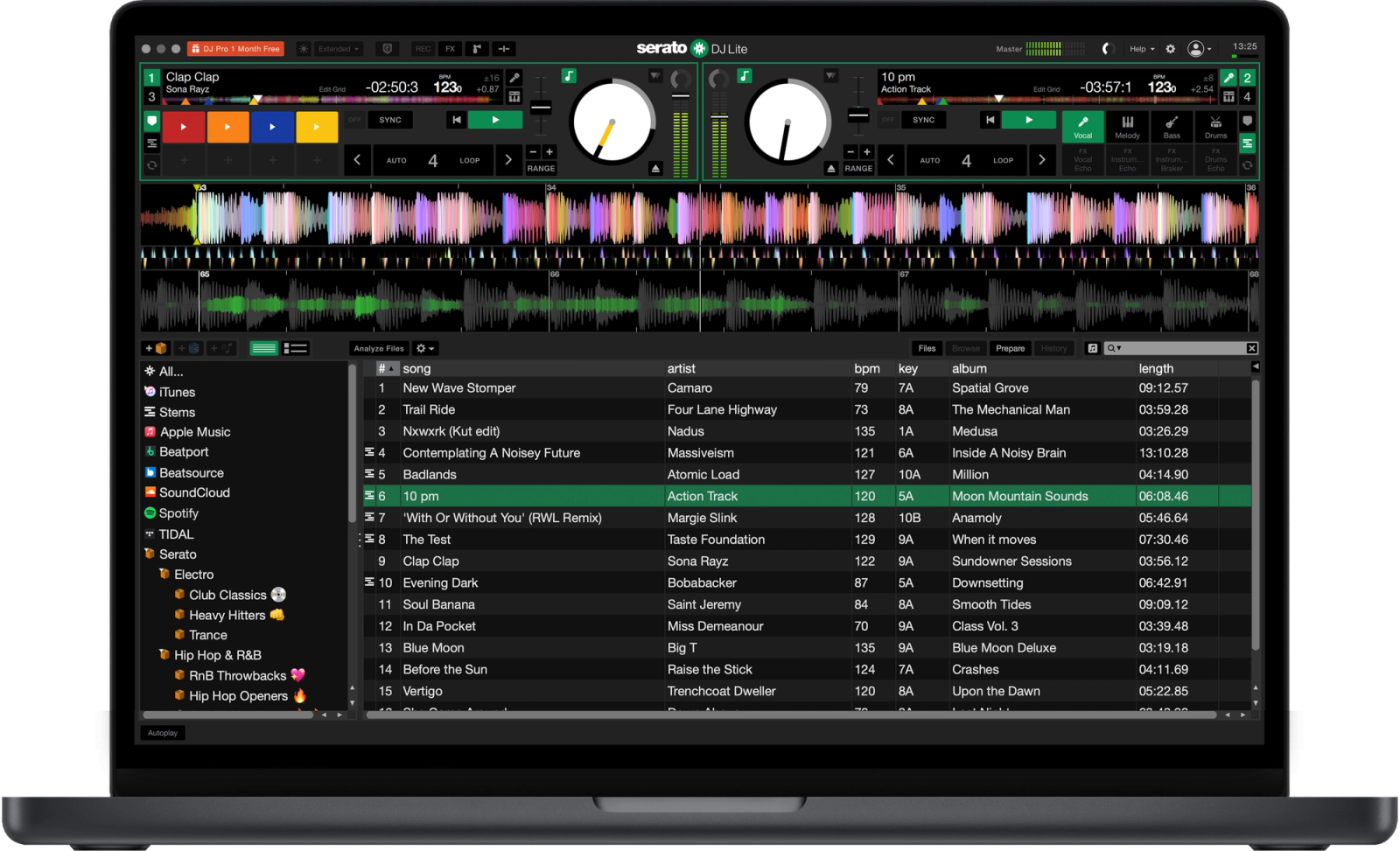The image size is (1400, 851).
Task: Switch the right deck to deck 4
Action: pyautogui.click(x=1248, y=97)
